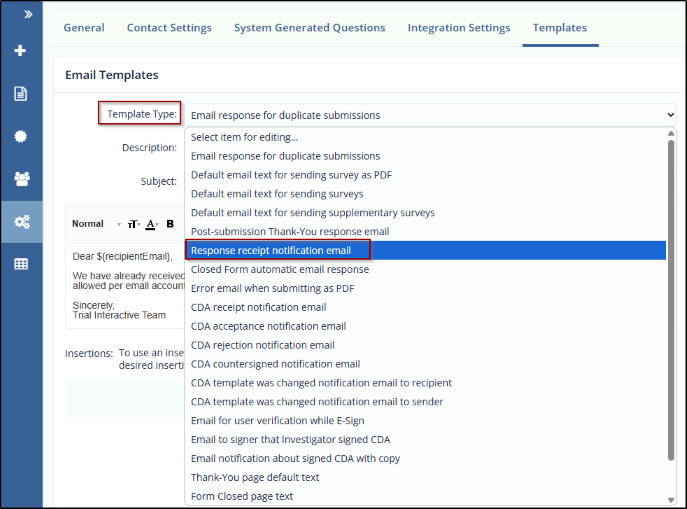
Task: Click the dropdown list scrollbar
Action: pyautogui.click(x=671, y=300)
